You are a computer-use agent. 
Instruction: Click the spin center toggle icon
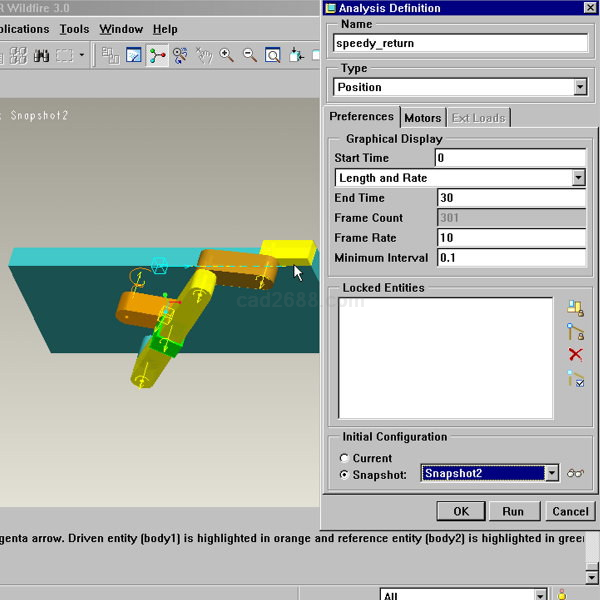(x=157, y=56)
